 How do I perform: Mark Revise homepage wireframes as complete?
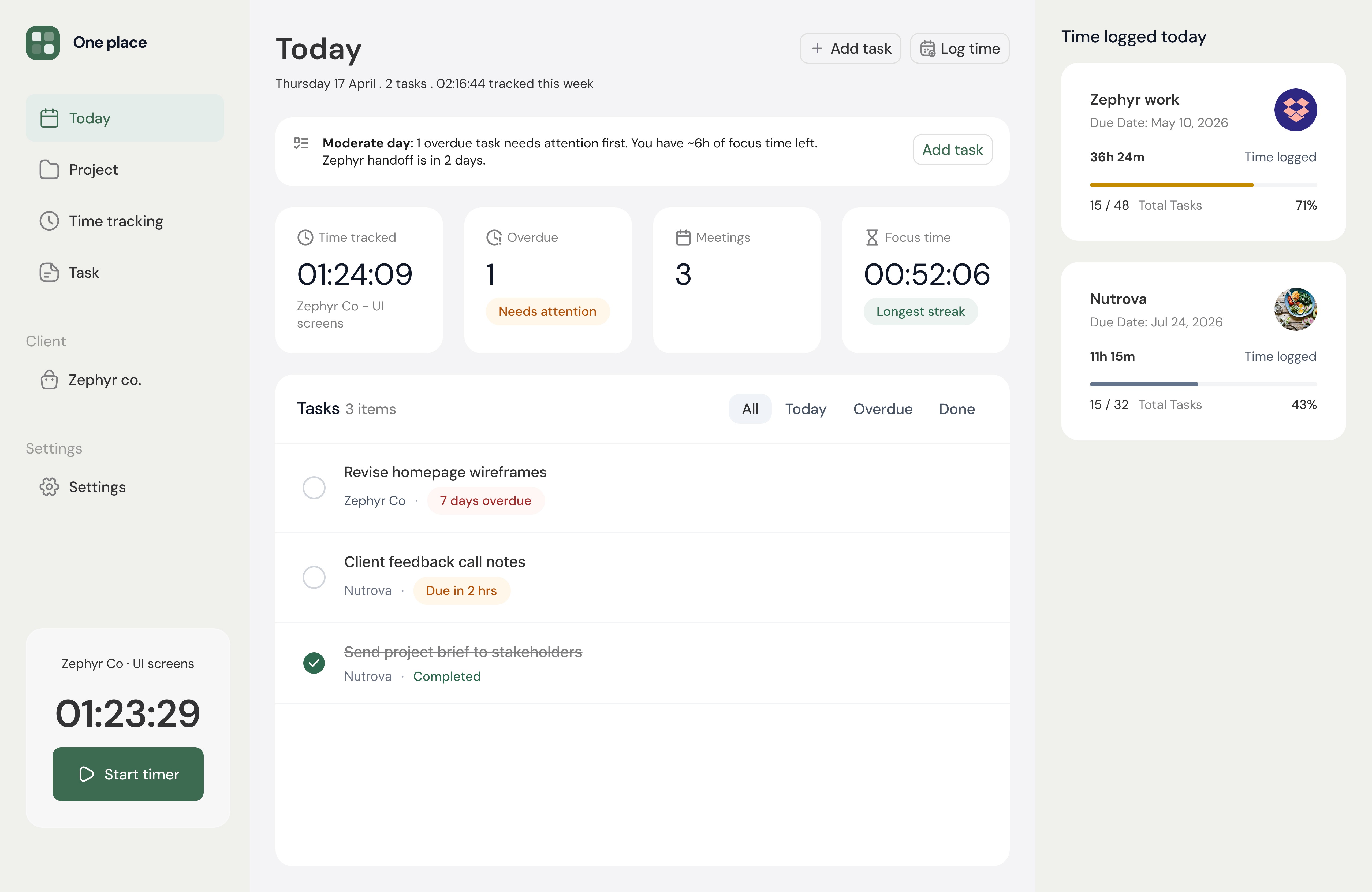pos(314,488)
